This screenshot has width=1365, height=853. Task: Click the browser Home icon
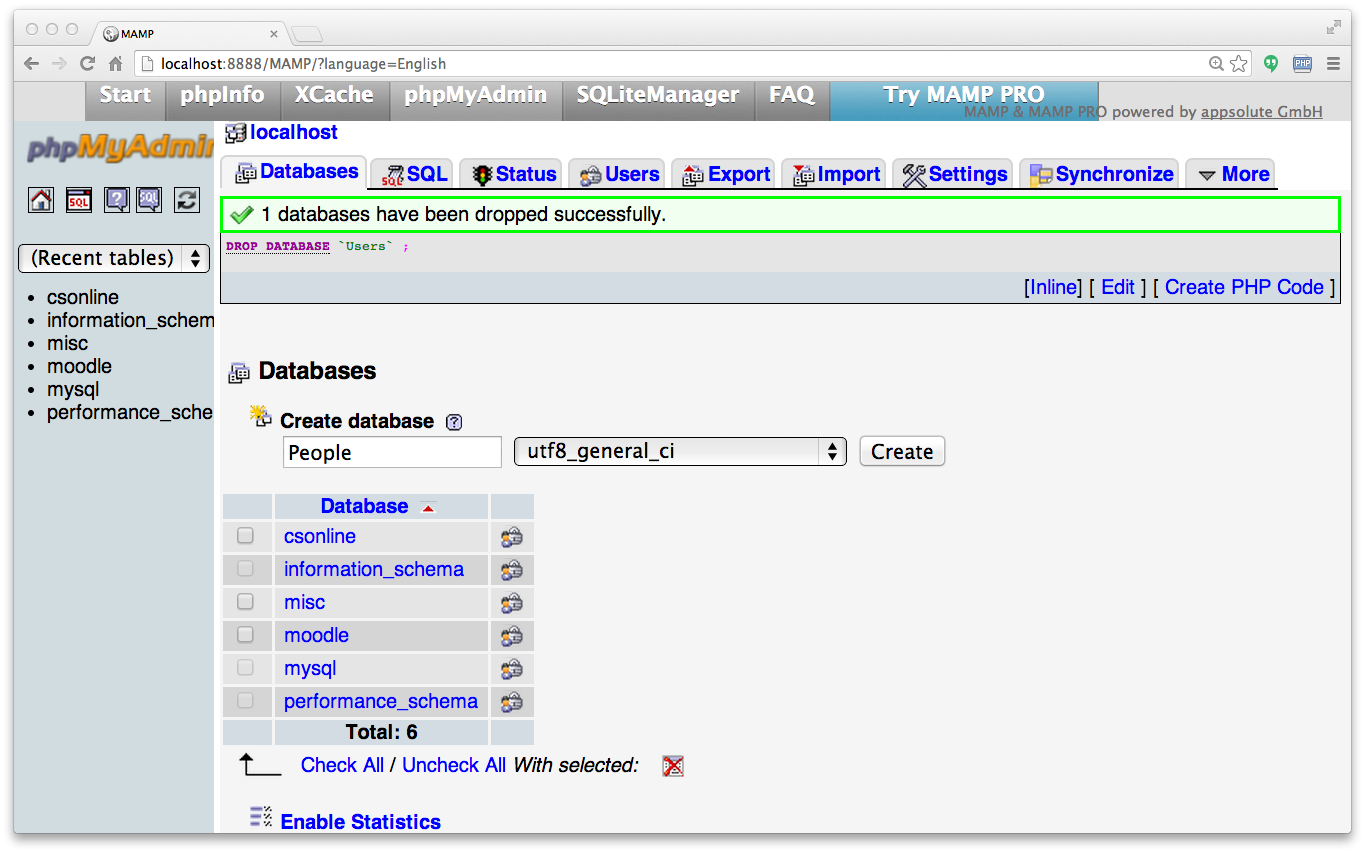(x=116, y=64)
